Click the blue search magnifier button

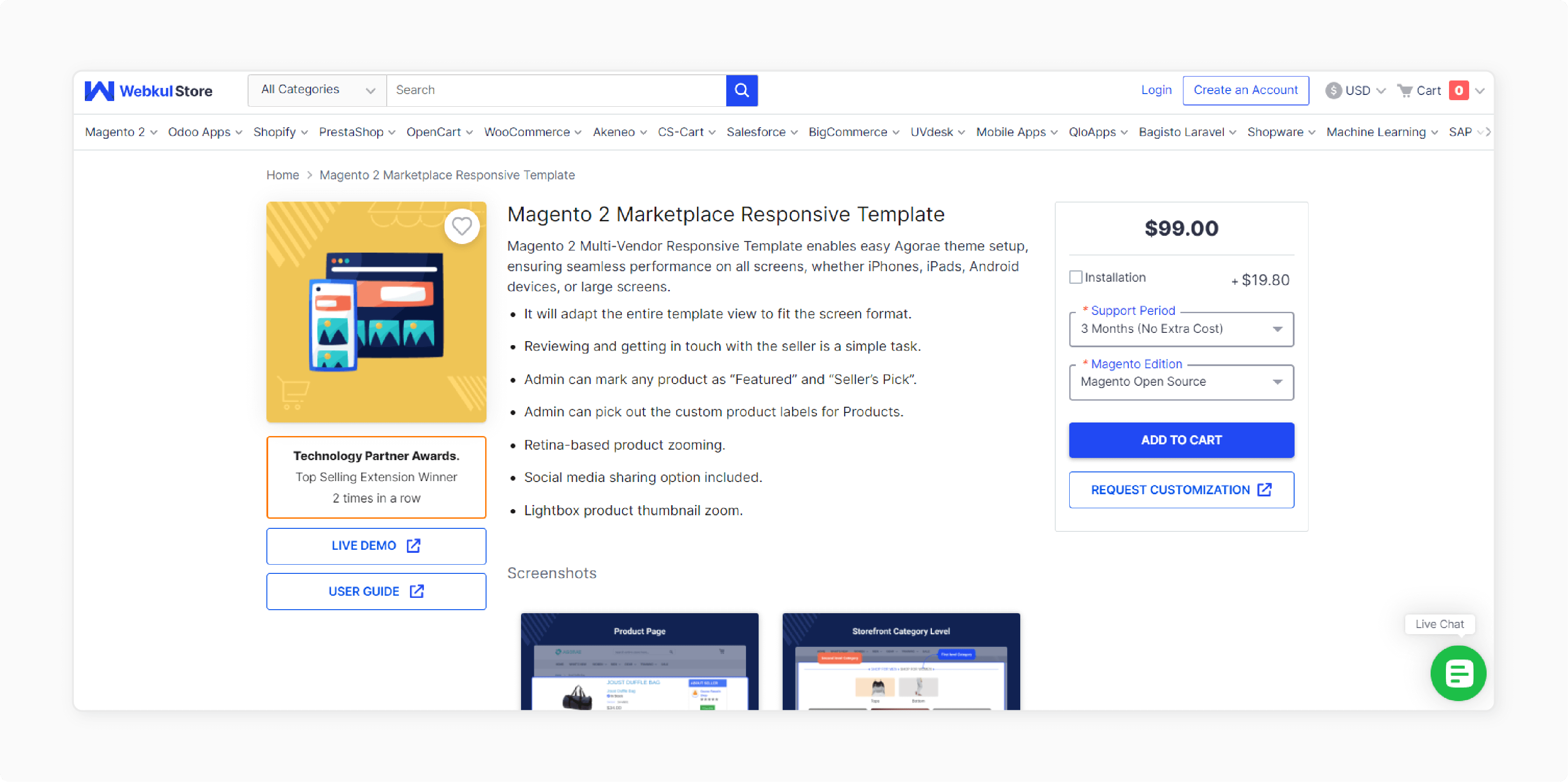point(742,90)
